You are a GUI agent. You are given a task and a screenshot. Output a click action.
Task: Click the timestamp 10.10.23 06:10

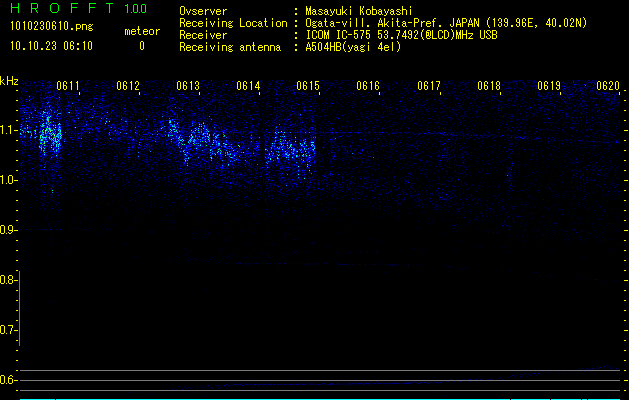51,46
